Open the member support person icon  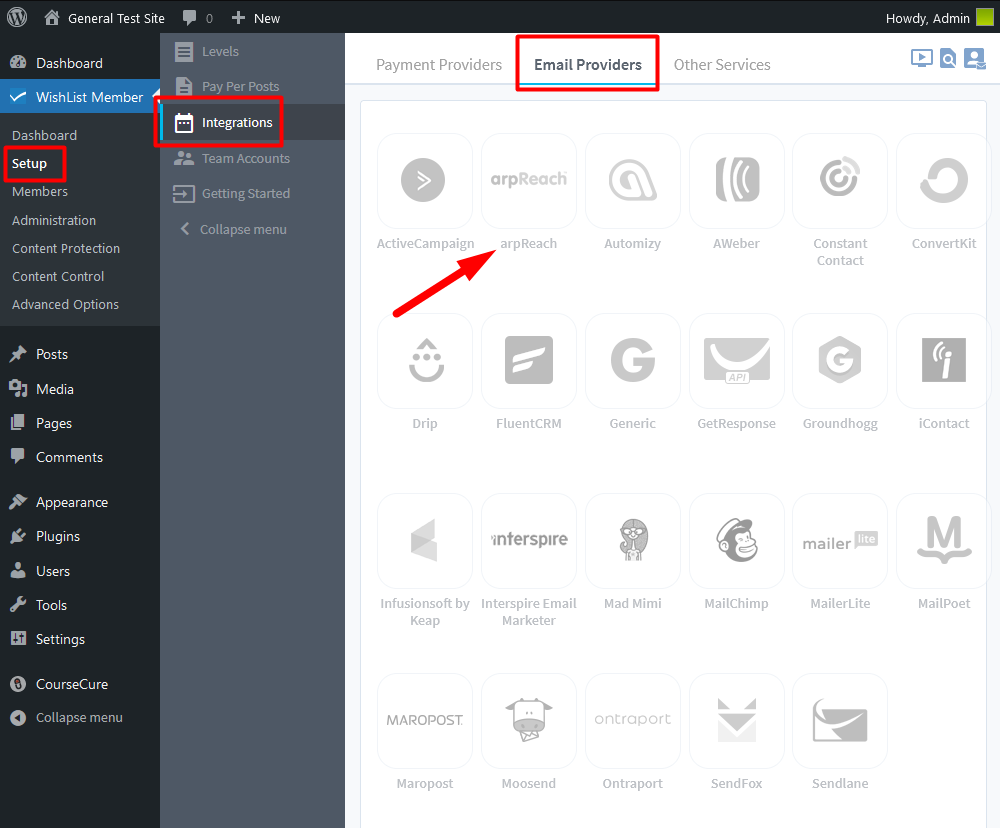(x=974, y=59)
